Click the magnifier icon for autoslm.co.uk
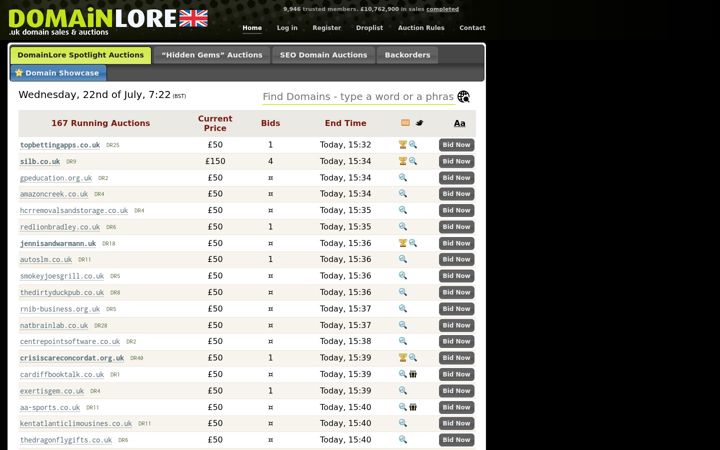The width and height of the screenshot is (720, 450). point(403,259)
